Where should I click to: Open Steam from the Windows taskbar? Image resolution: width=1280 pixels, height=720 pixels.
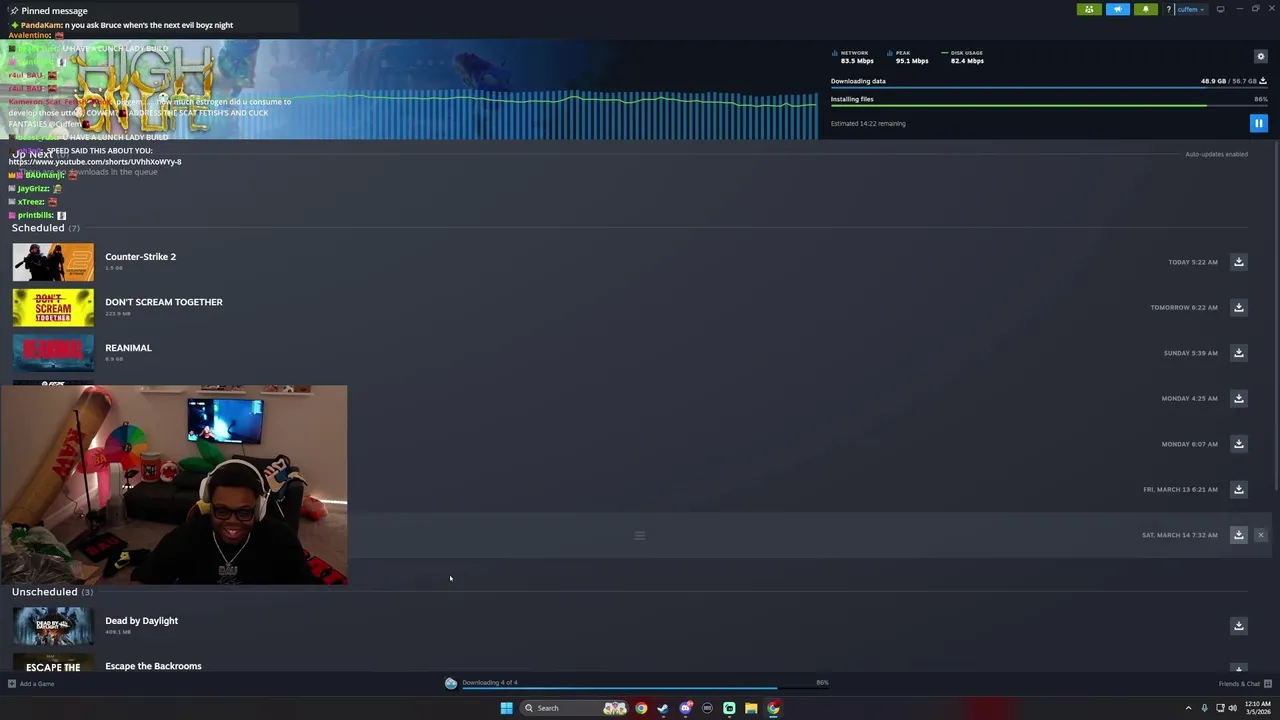(x=663, y=708)
